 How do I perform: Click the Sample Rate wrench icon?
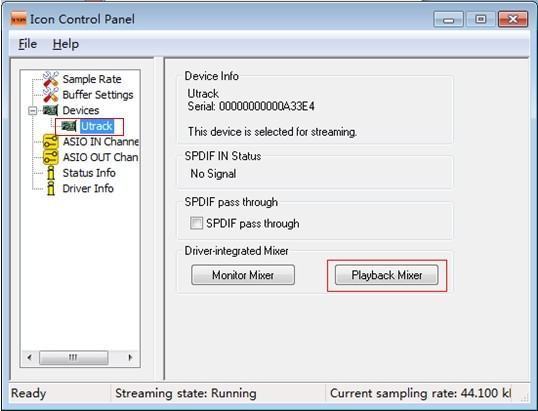point(51,79)
